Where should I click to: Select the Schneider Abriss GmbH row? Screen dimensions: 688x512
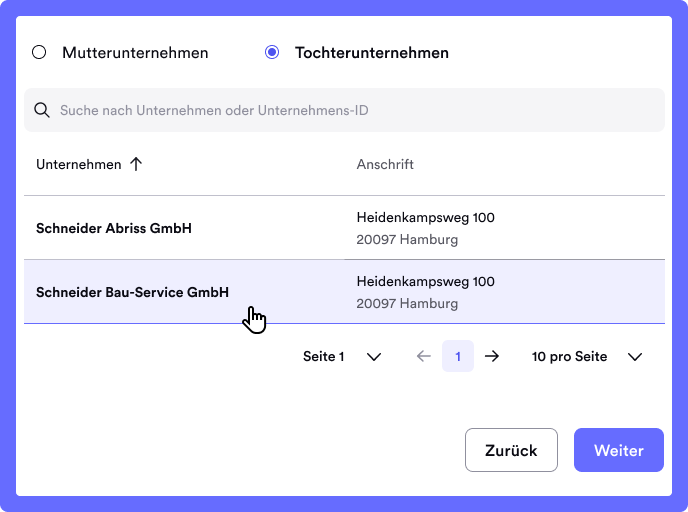click(x=344, y=228)
